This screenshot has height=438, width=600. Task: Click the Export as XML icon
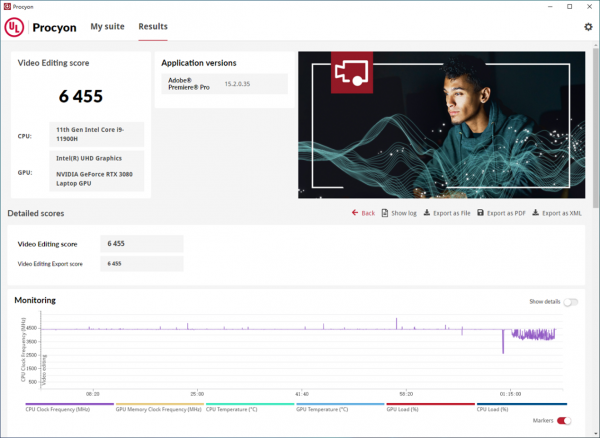[x=535, y=213]
